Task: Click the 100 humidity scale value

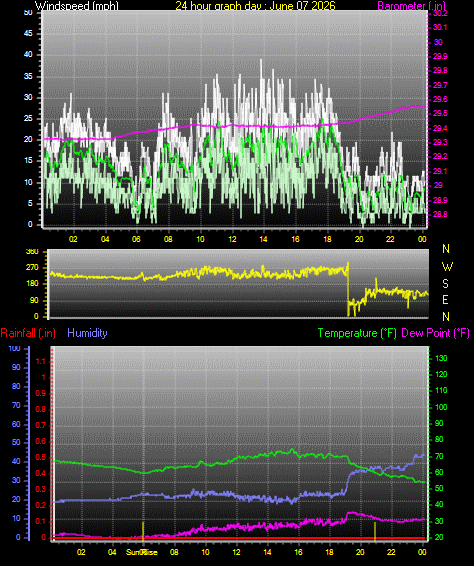Action: pyautogui.click(x=14, y=349)
